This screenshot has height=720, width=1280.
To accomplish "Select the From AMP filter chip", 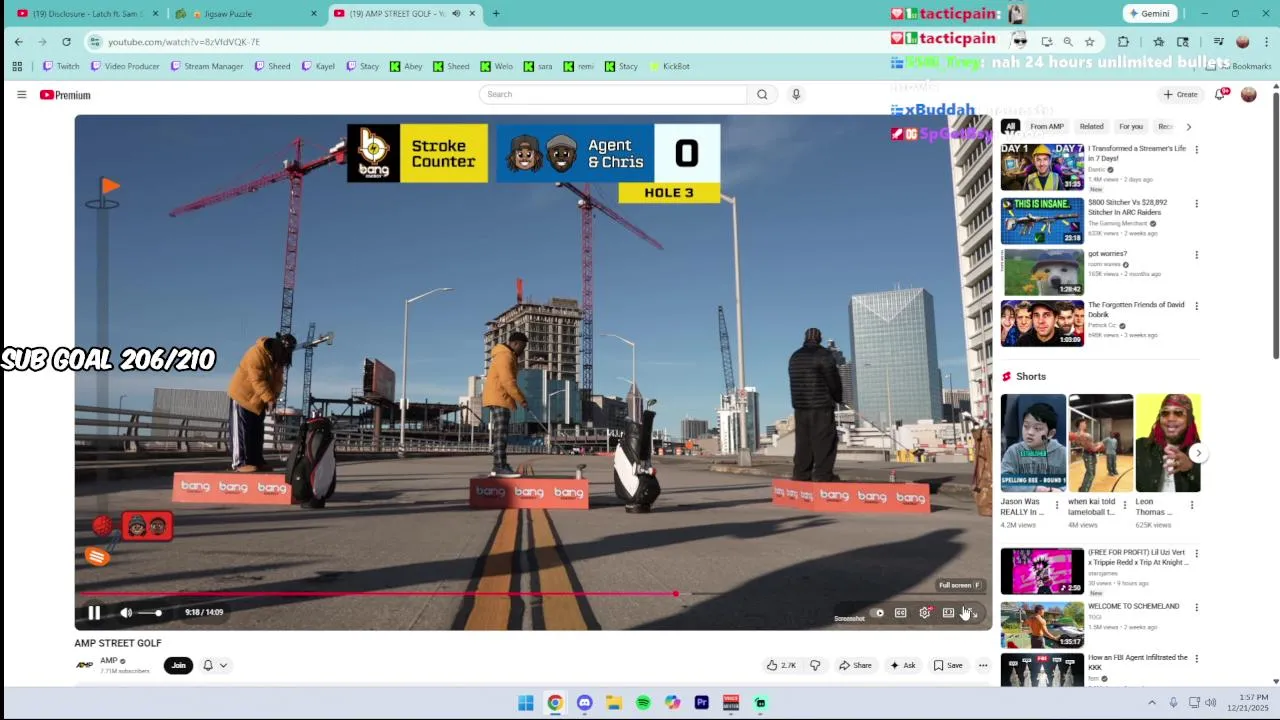I will 1047,127.
